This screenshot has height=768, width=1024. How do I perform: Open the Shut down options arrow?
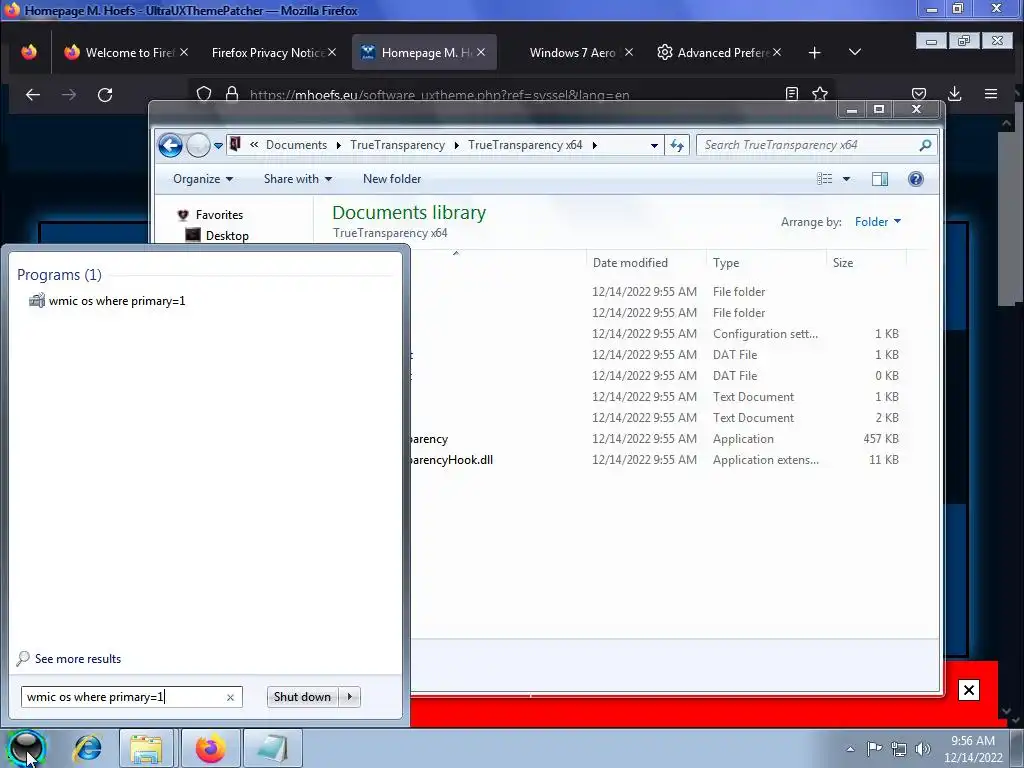point(350,697)
